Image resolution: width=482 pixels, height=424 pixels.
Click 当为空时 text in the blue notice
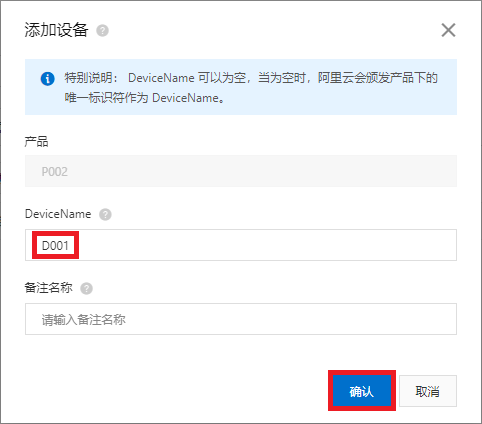(282, 78)
